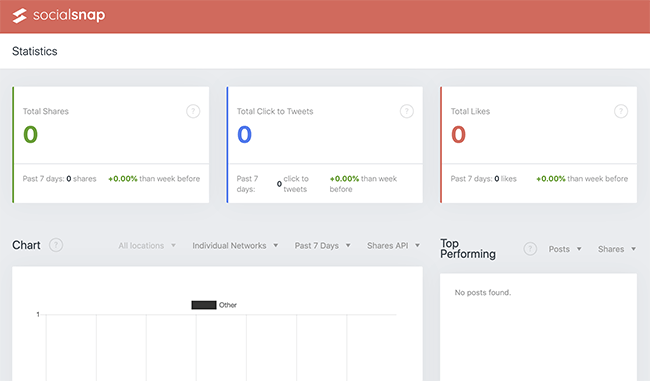Screen dimensions: 650x381
Task: Open the Total Shares help icon
Action: [x=193, y=111]
